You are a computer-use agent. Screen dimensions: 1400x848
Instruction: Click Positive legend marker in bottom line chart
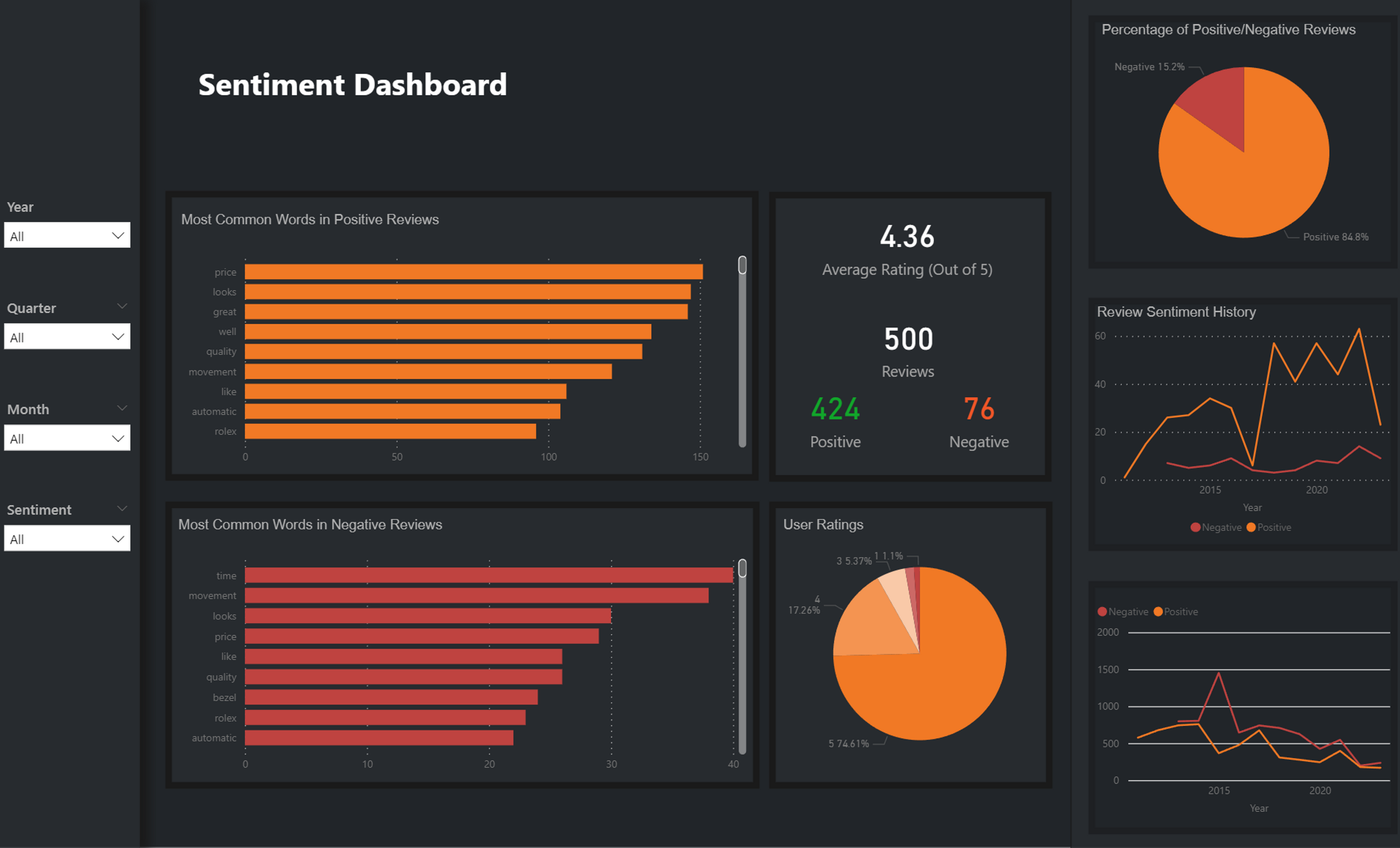pos(1158,612)
